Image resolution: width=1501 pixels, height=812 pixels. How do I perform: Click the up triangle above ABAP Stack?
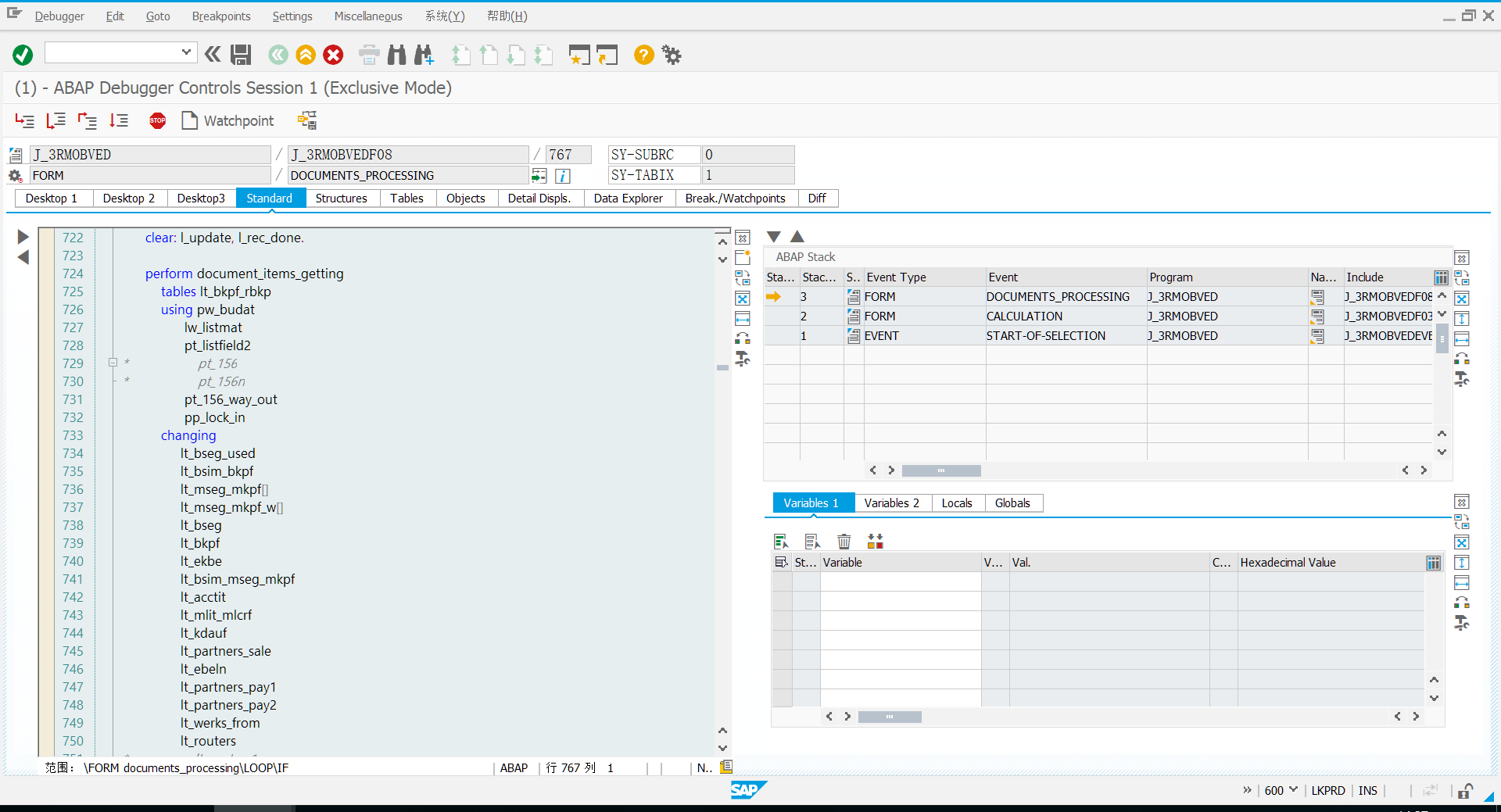pyautogui.click(x=797, y=237)
